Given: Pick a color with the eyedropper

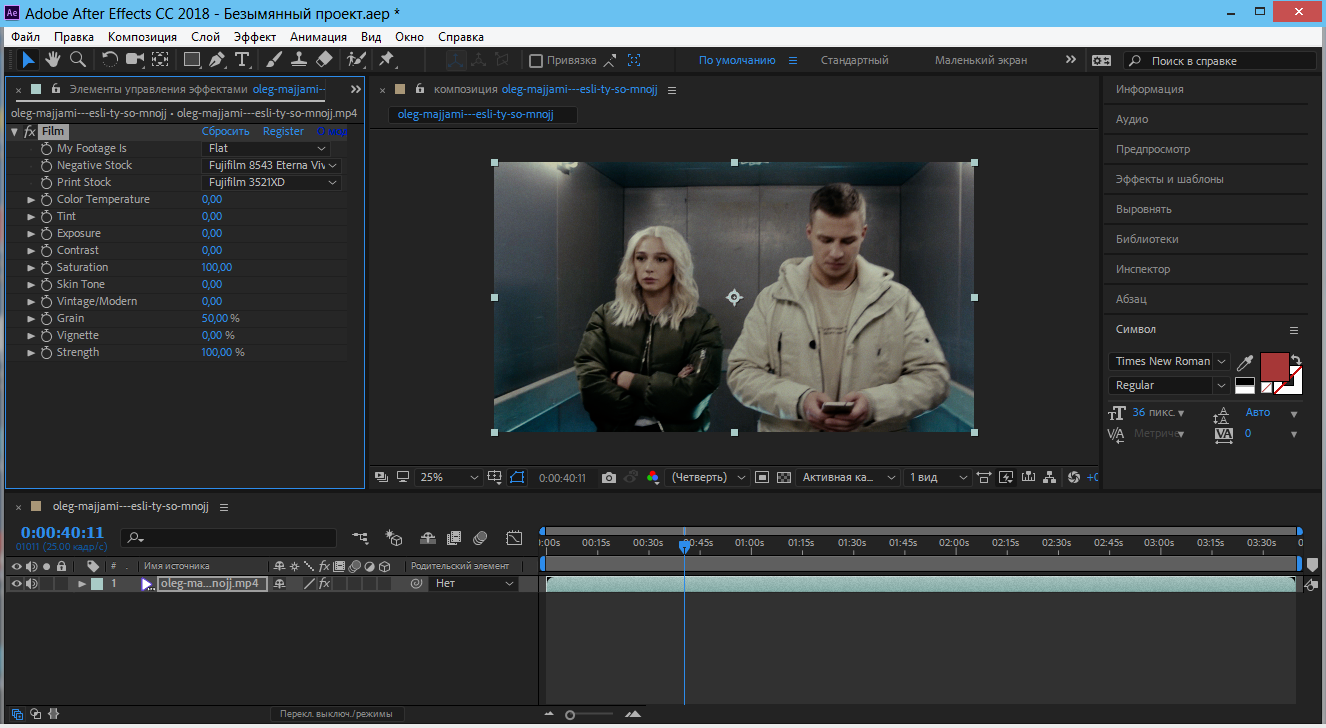Looking at the screenshot, I should 1245,363.
